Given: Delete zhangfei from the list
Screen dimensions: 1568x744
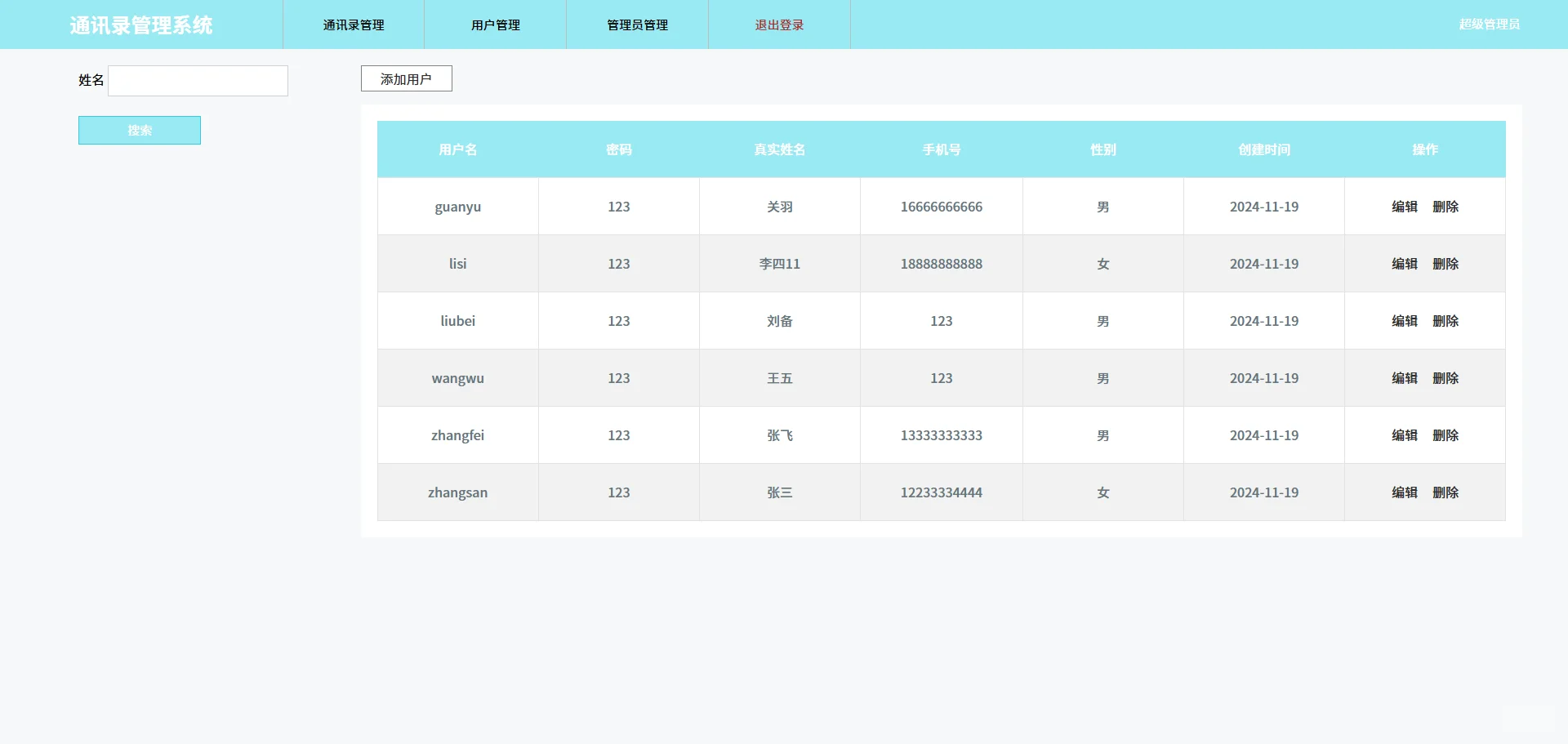Looking at the screenshot, I should click(1446, 435).
